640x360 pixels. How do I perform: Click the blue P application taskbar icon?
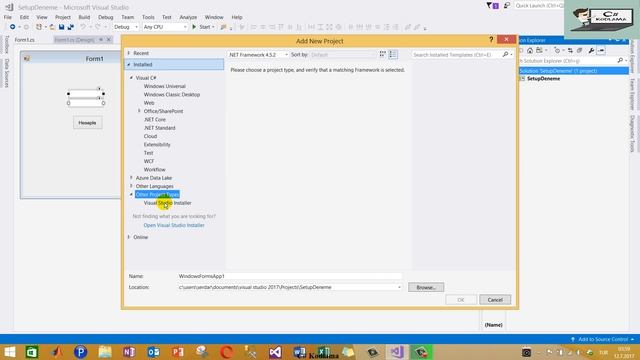click(x=80, y=352)
